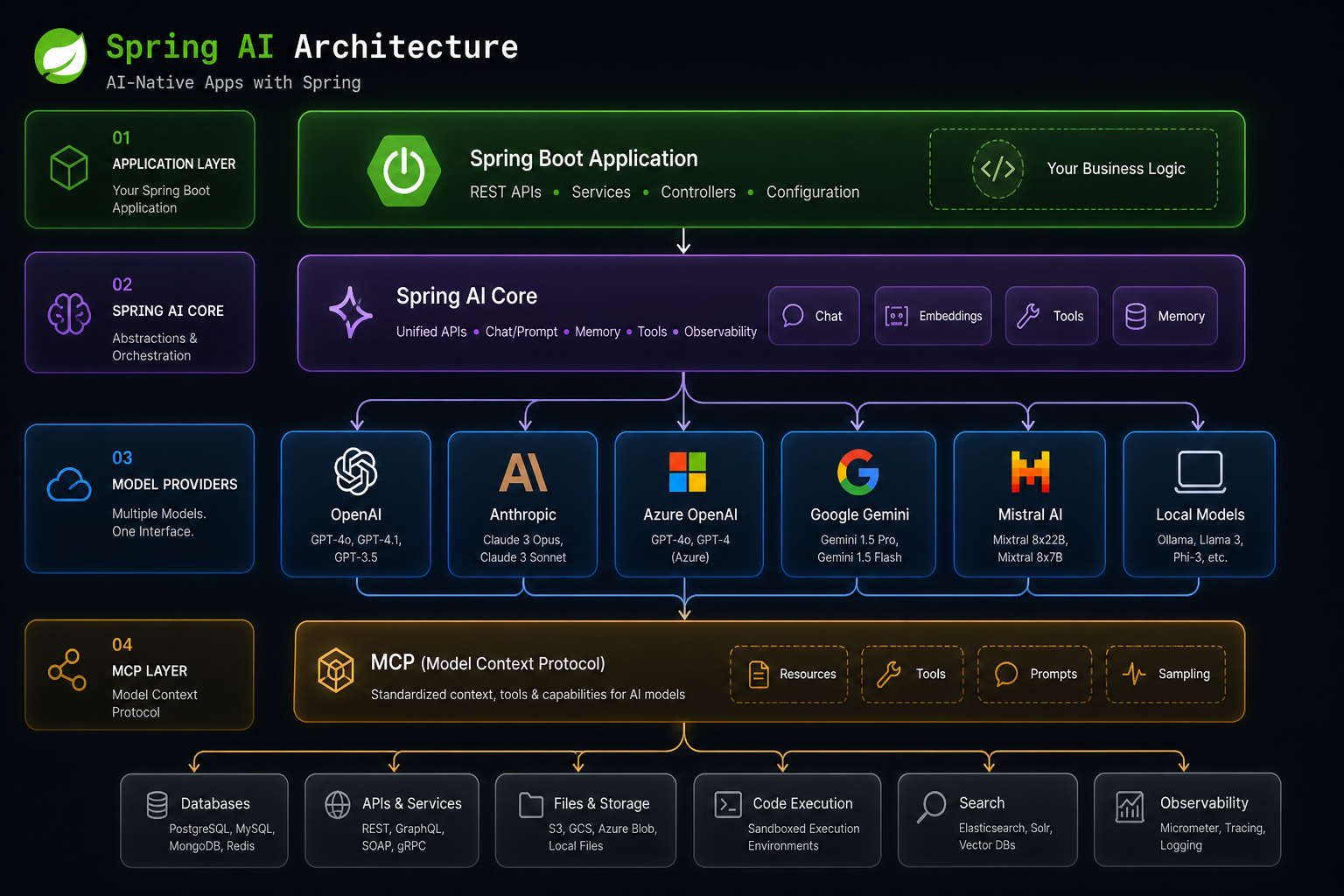Click the magnifier icon beside Search
The image size is (1344, 896).
tap(931, 807)
